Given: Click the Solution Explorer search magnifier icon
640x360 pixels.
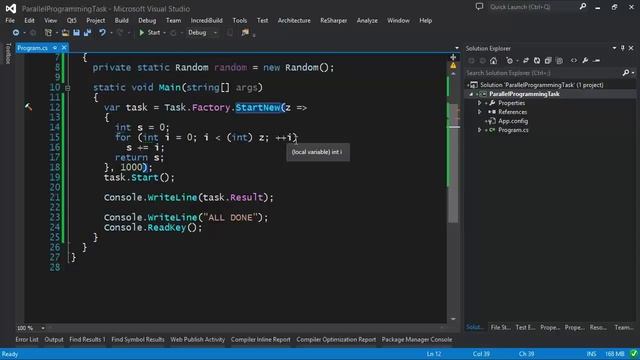Looking at the screenshot, I should click(626, 73).
